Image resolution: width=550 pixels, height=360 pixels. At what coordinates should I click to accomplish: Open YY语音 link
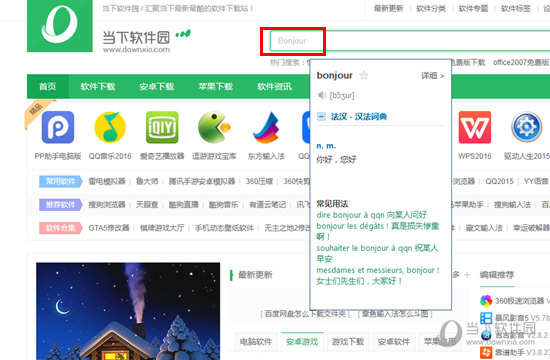(537, 181)
